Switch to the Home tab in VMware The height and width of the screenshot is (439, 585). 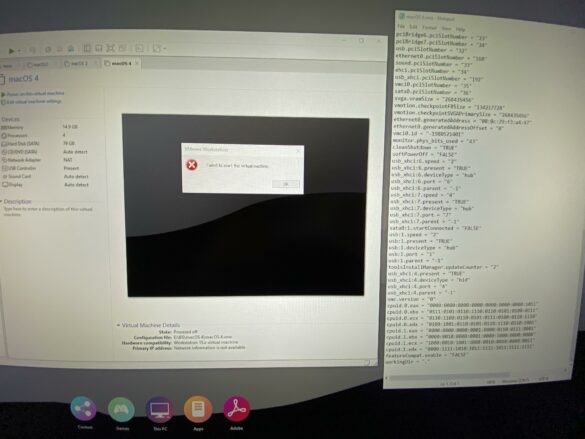[x=7, y=65]
